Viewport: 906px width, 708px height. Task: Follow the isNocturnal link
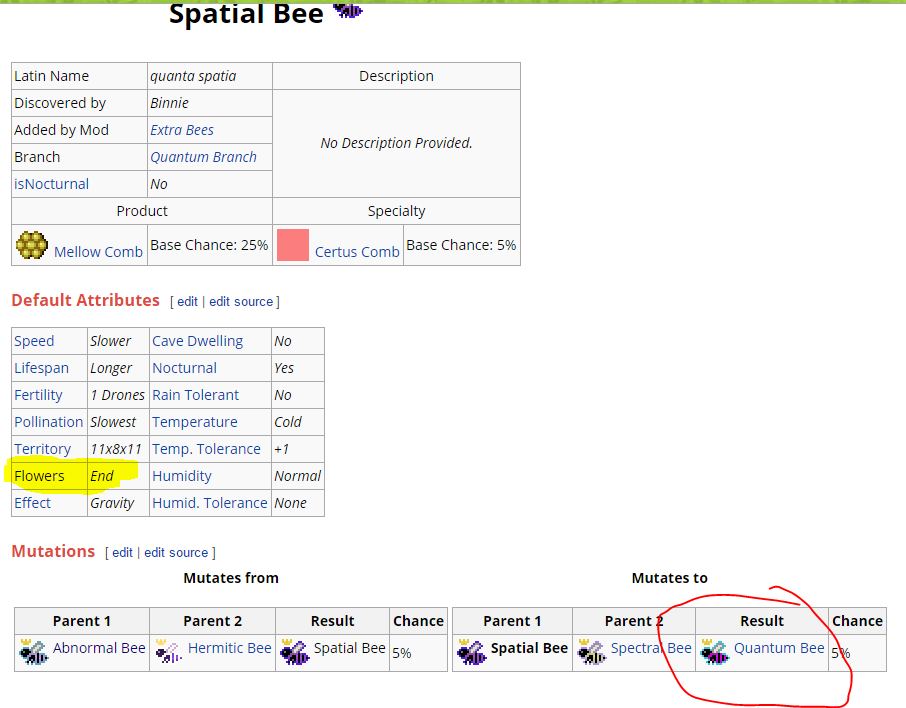tap(51, 184)
